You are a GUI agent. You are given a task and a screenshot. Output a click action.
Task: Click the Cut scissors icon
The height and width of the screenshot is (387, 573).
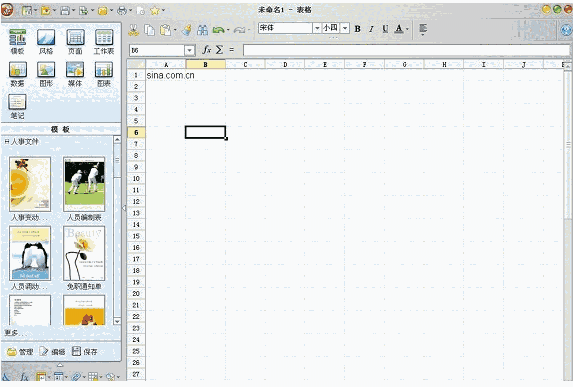[x=133, y=30]
